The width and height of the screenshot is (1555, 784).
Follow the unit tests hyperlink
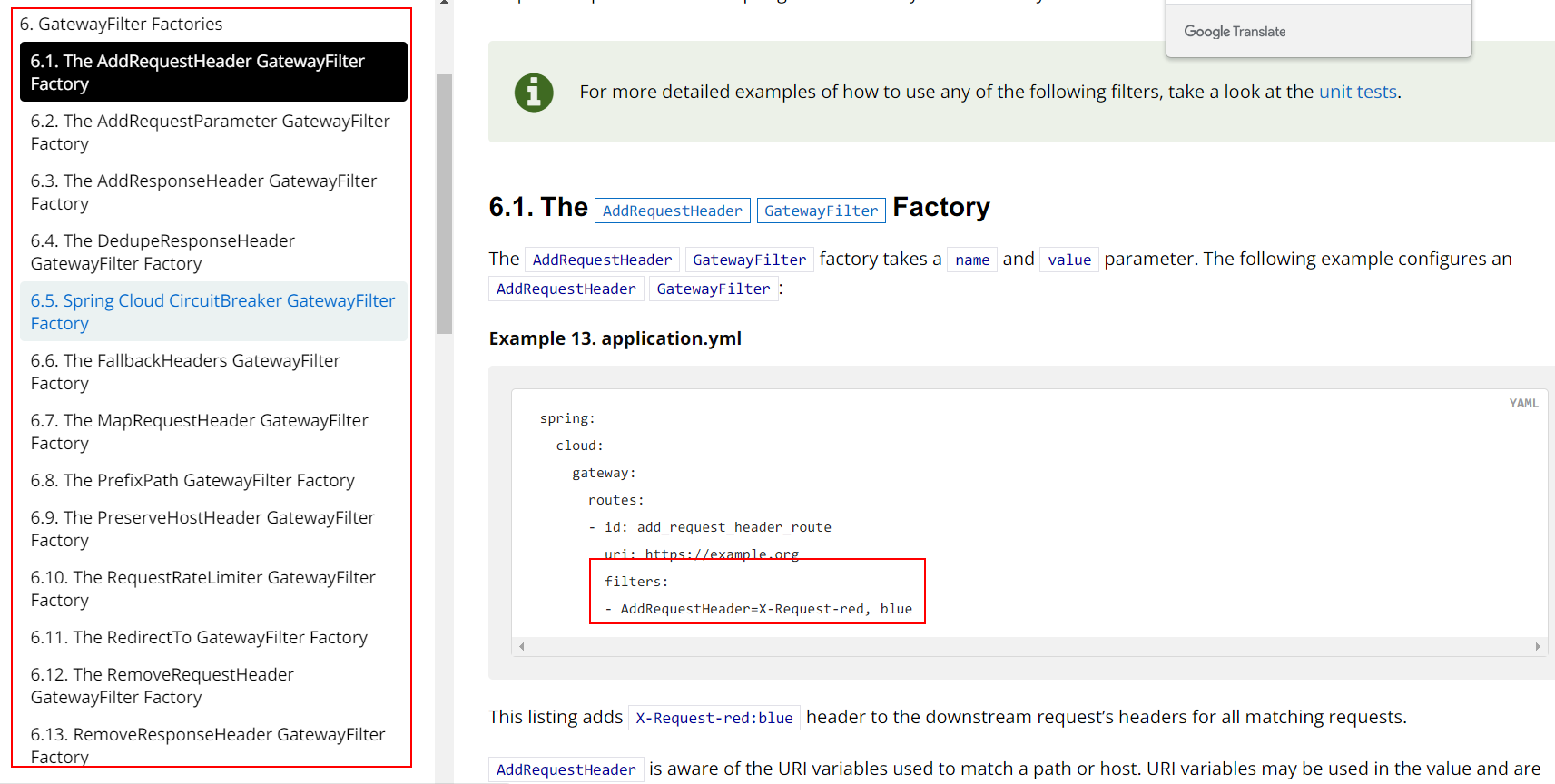(1357, 92)
